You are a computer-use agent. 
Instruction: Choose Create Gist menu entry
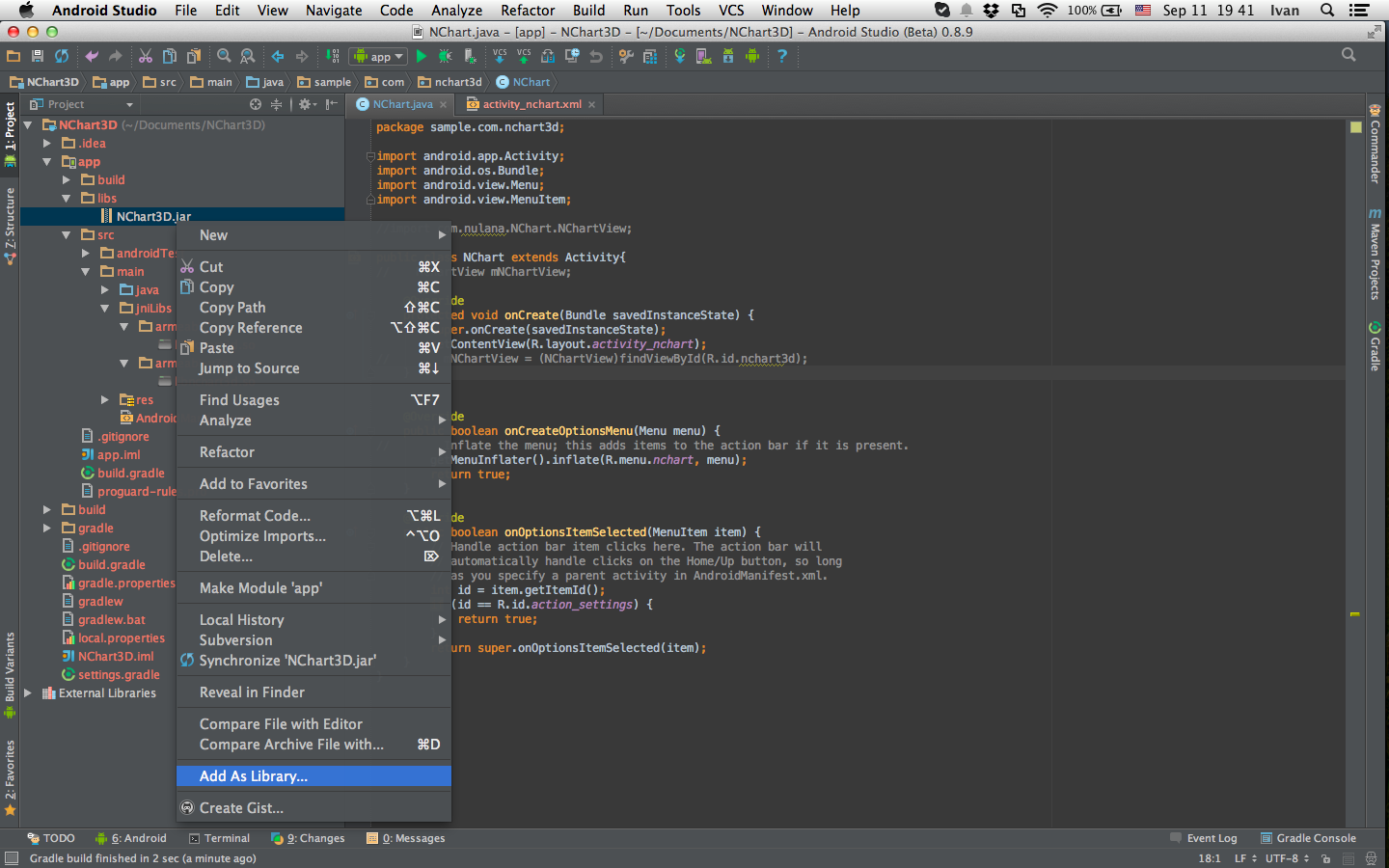coord(313,808)
